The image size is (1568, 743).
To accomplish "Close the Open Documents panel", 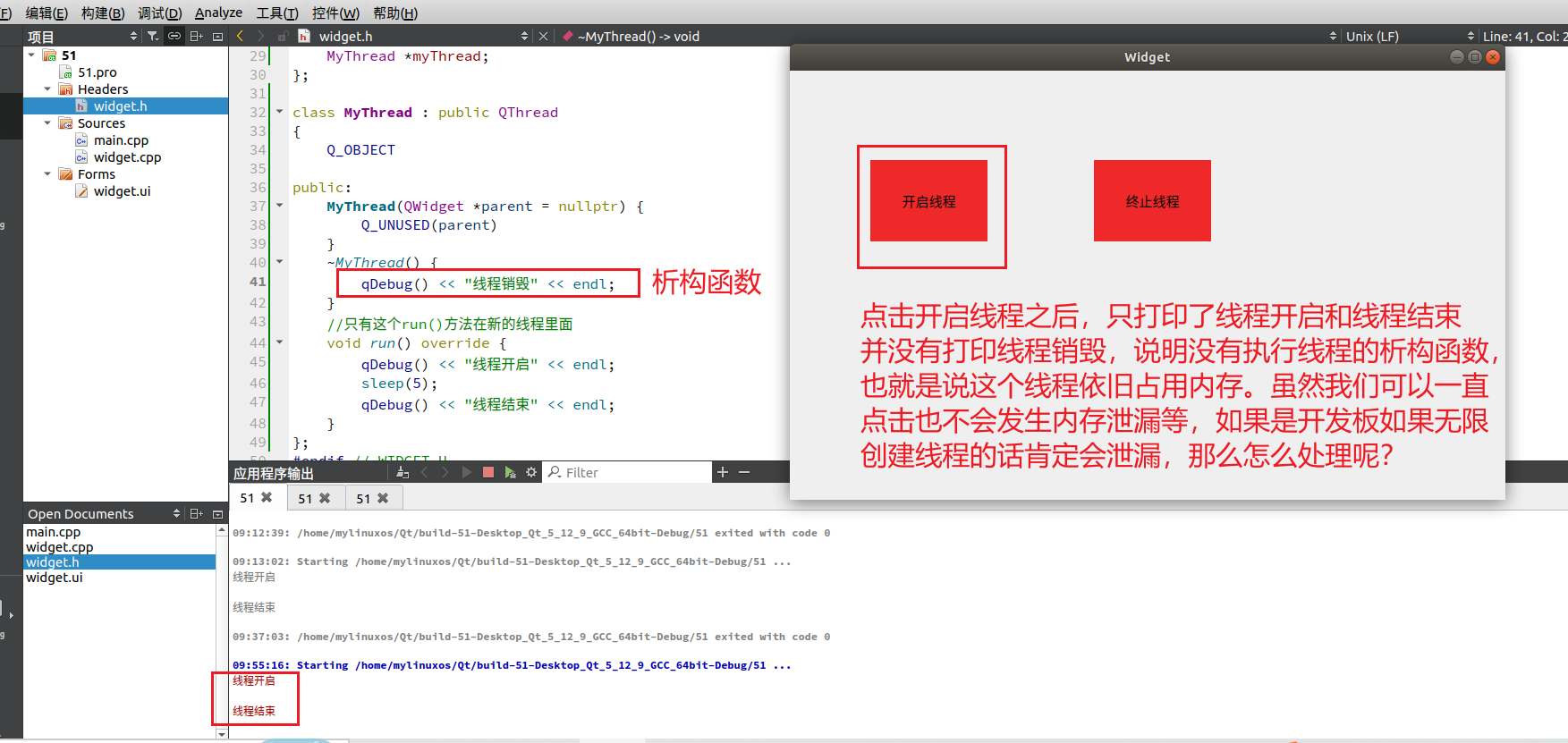I will pyautogui.click(x=217, y=513).
